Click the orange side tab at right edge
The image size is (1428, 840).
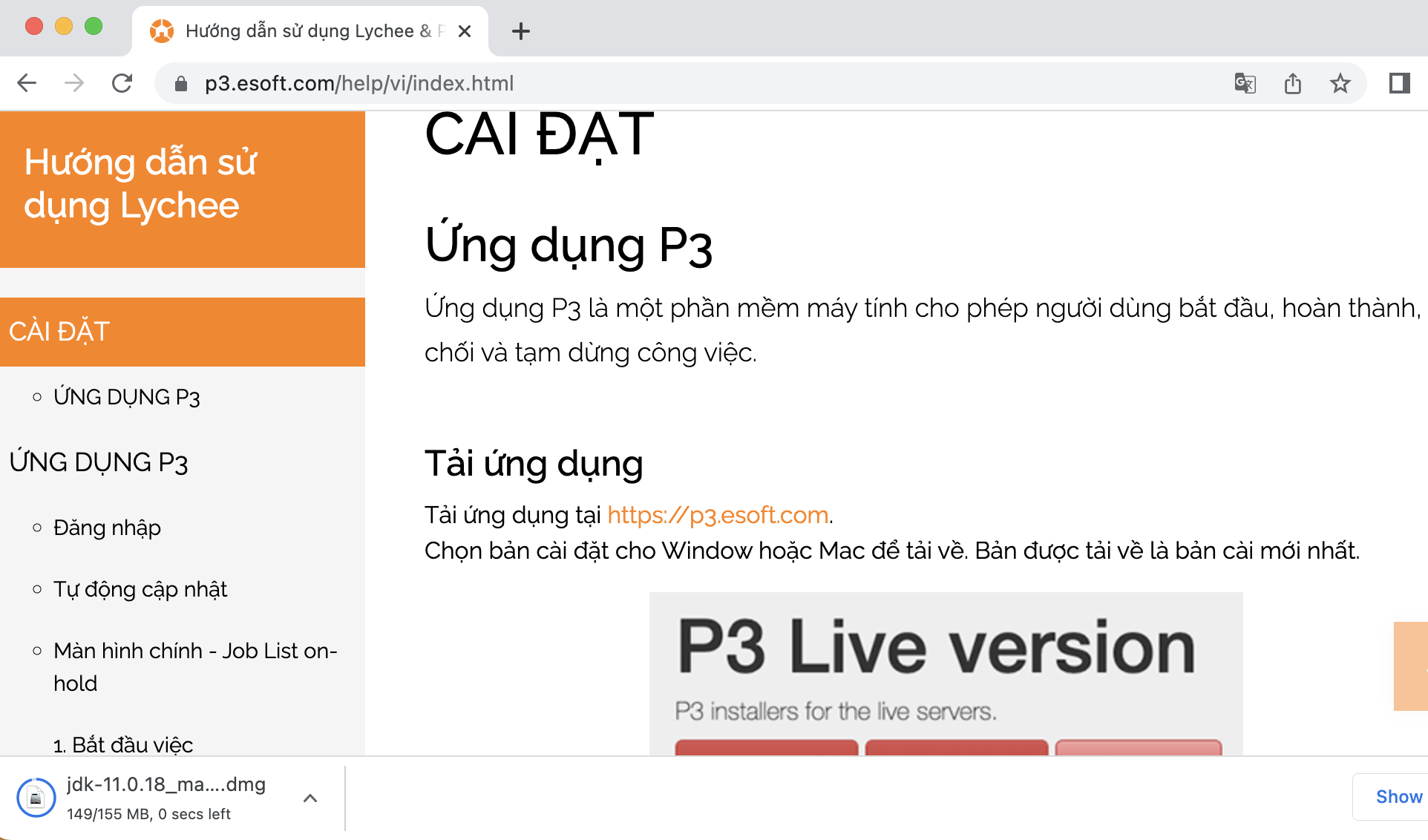[x=1411, y=666]
